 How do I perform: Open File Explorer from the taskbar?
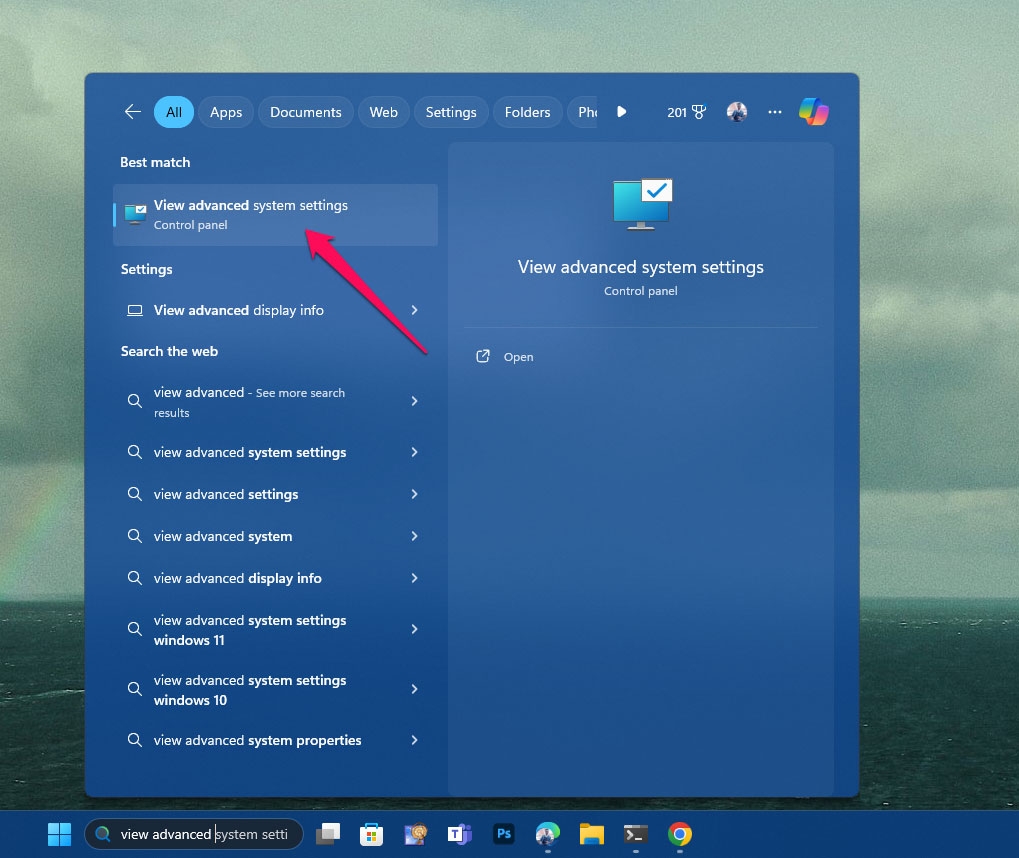coord(592,834)
